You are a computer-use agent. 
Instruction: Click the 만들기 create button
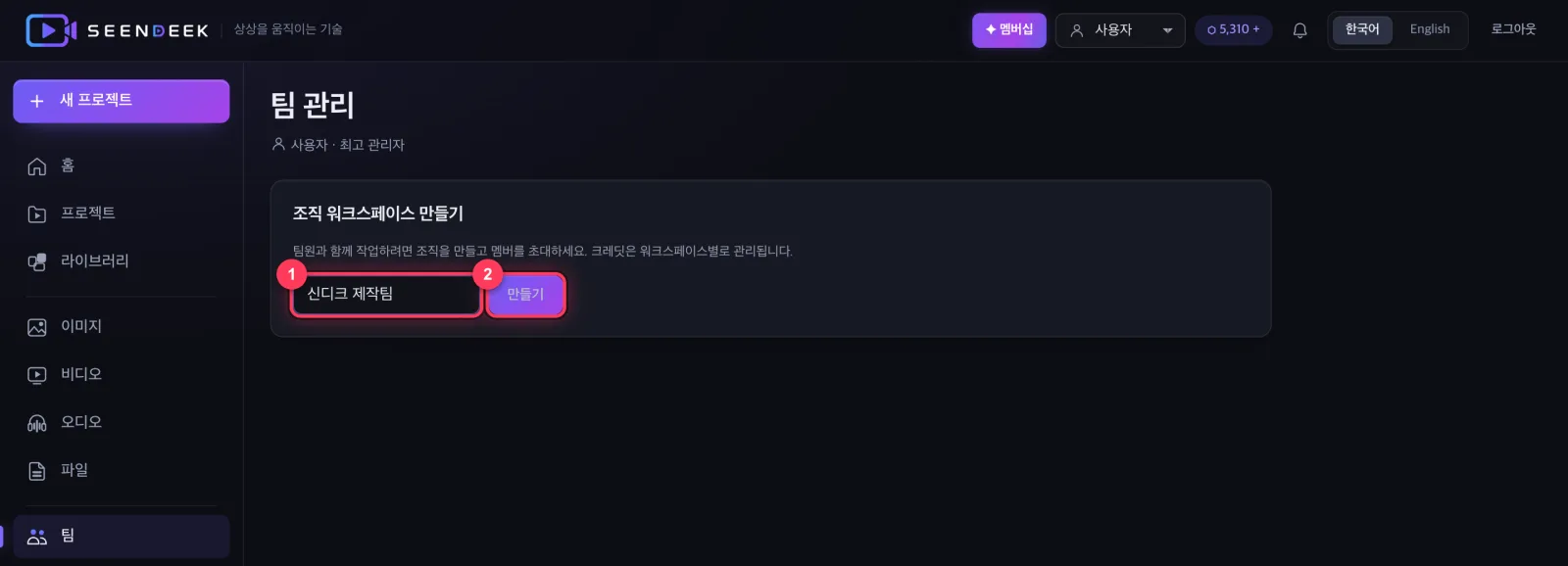[525, 295]
